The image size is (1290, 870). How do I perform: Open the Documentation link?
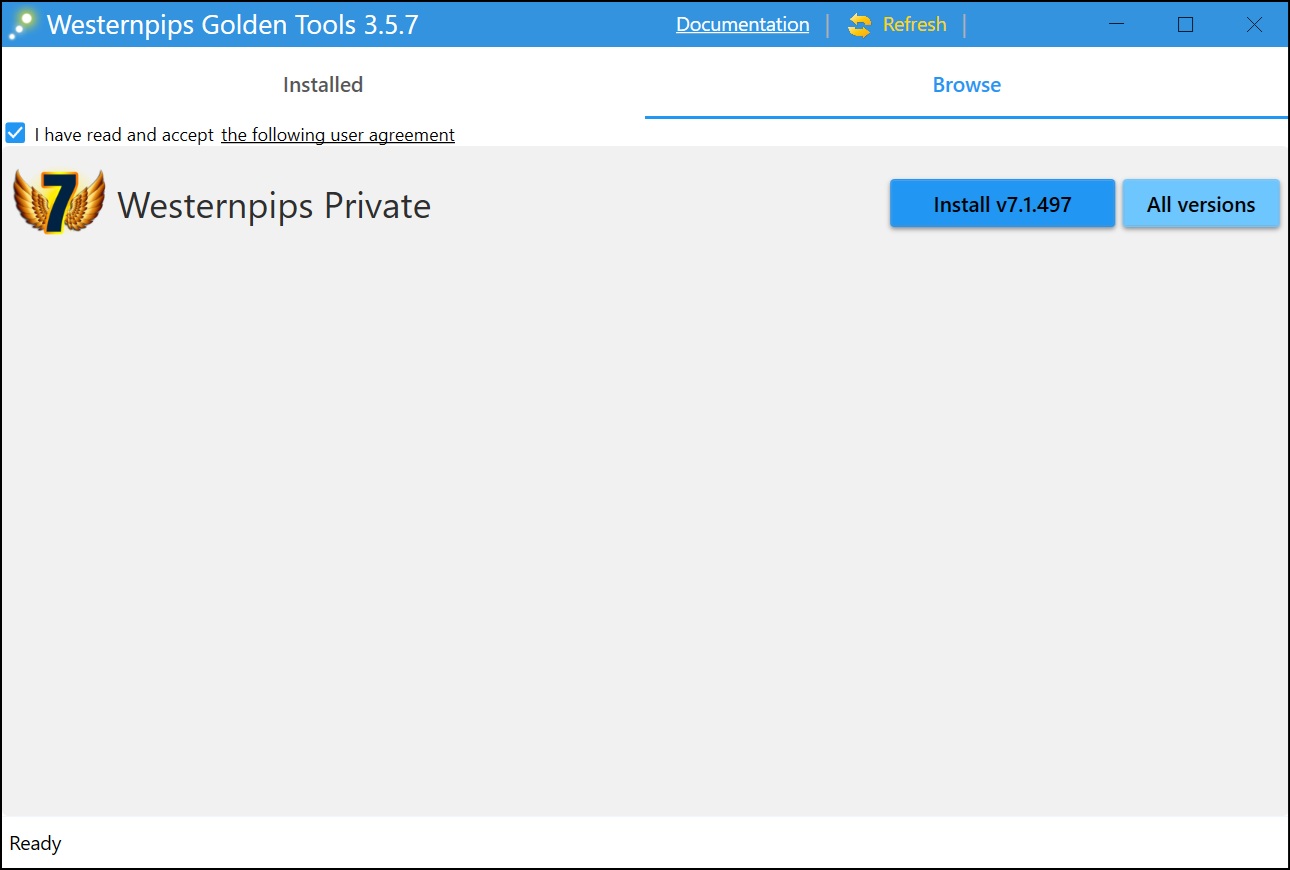(742, 25)
